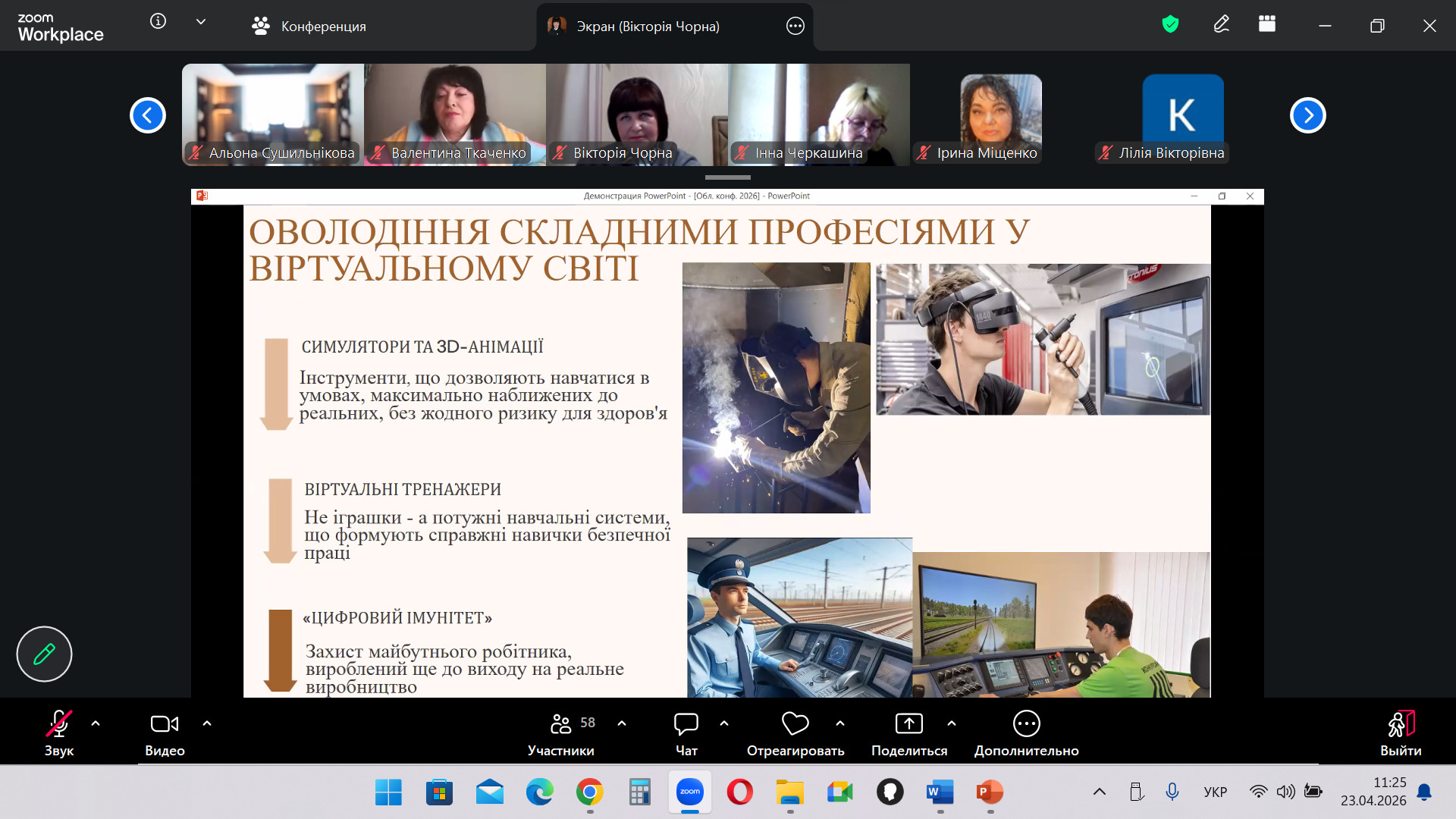Image resolution: width=1456 pixels, height=819 pixels.
Task: Expand the audio options arrow next to Звук
Action: coord(96,723)
